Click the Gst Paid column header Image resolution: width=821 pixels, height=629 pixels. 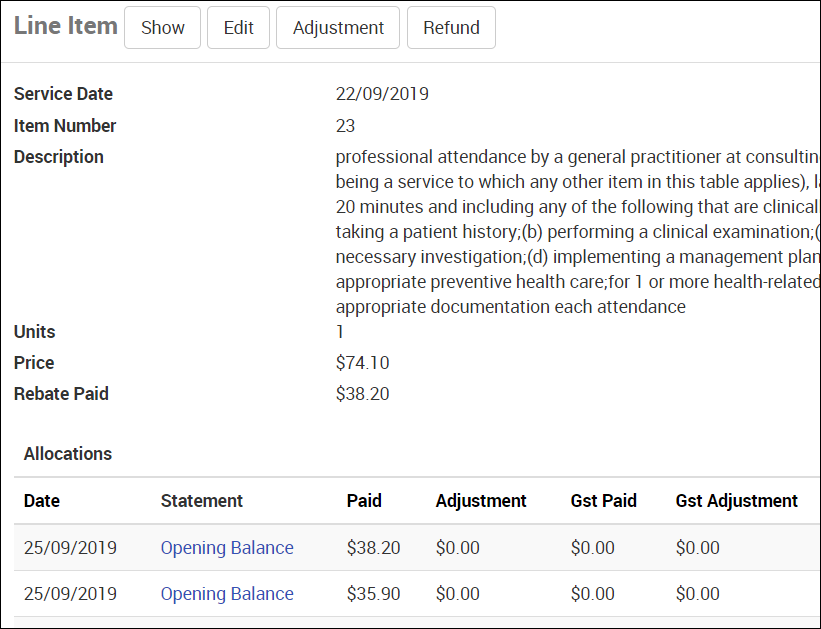(604, 501)
